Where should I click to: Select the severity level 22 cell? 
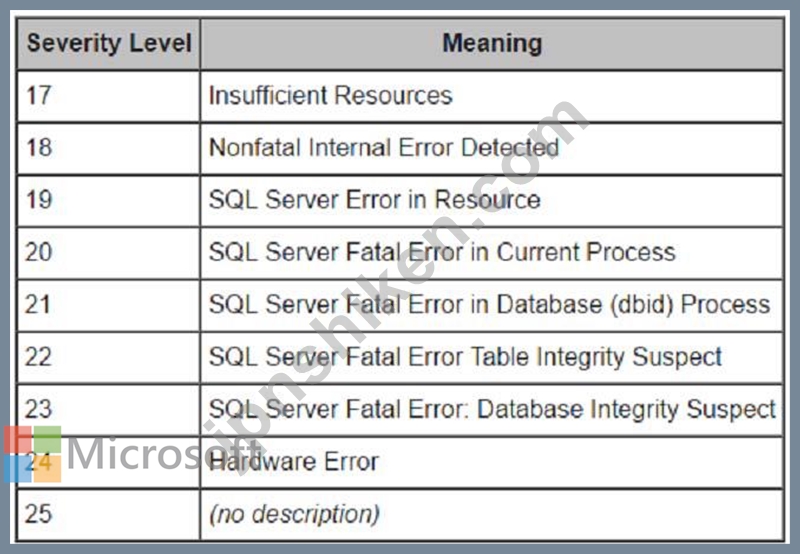pyautogui.click(x=108, y=358)
